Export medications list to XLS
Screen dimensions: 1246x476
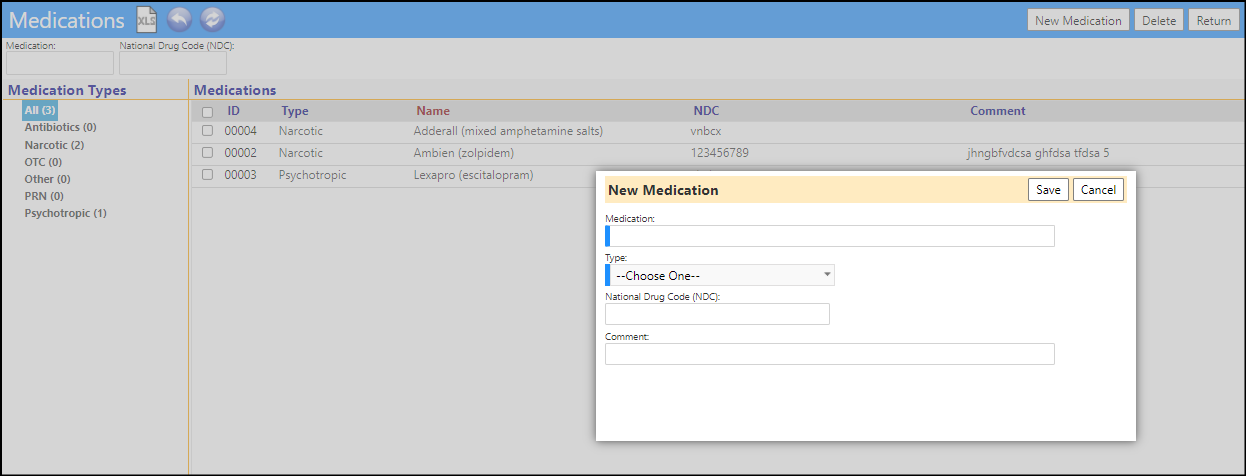tap(146, 19)
